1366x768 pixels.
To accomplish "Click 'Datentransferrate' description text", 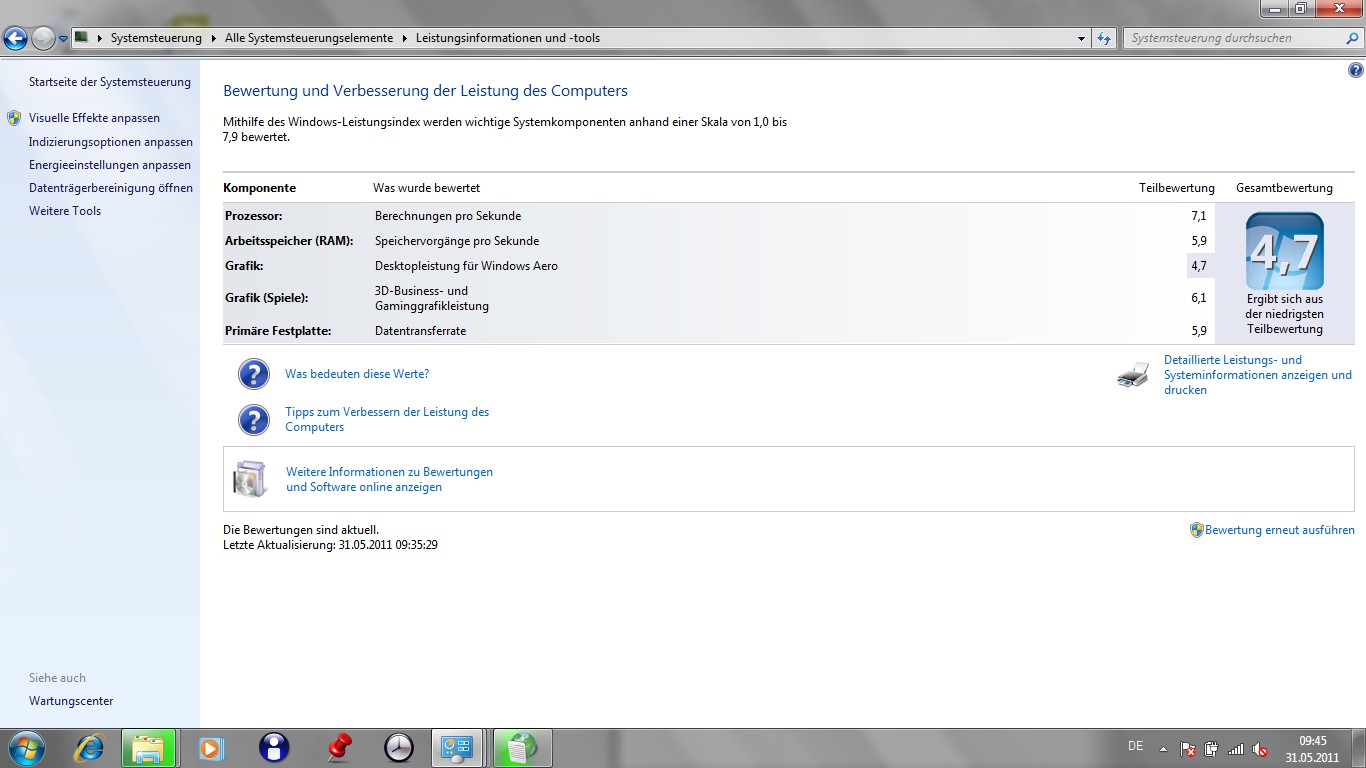I will [x=420, y=331].
